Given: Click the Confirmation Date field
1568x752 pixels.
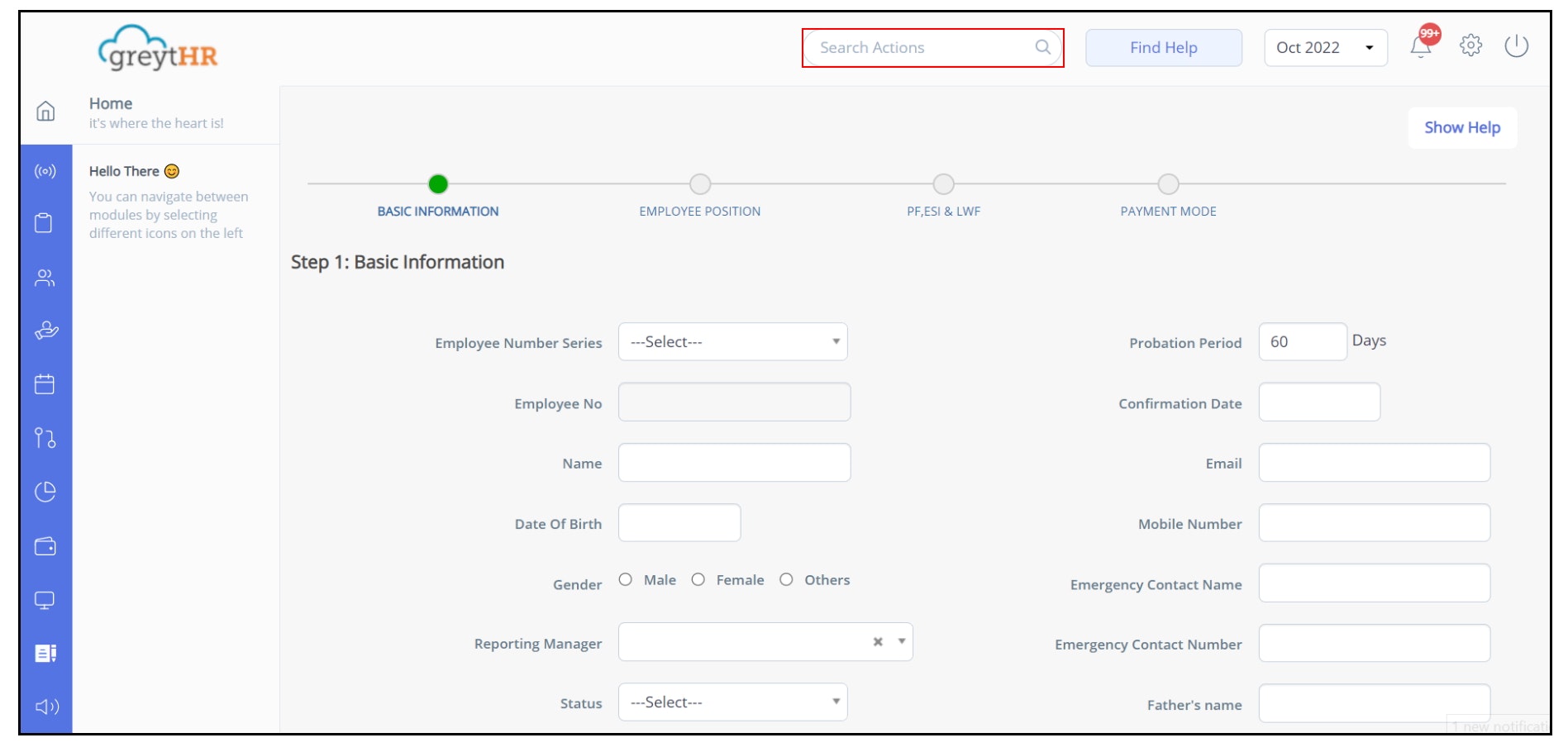Looking at the screenshot, I should point(1319,402).
